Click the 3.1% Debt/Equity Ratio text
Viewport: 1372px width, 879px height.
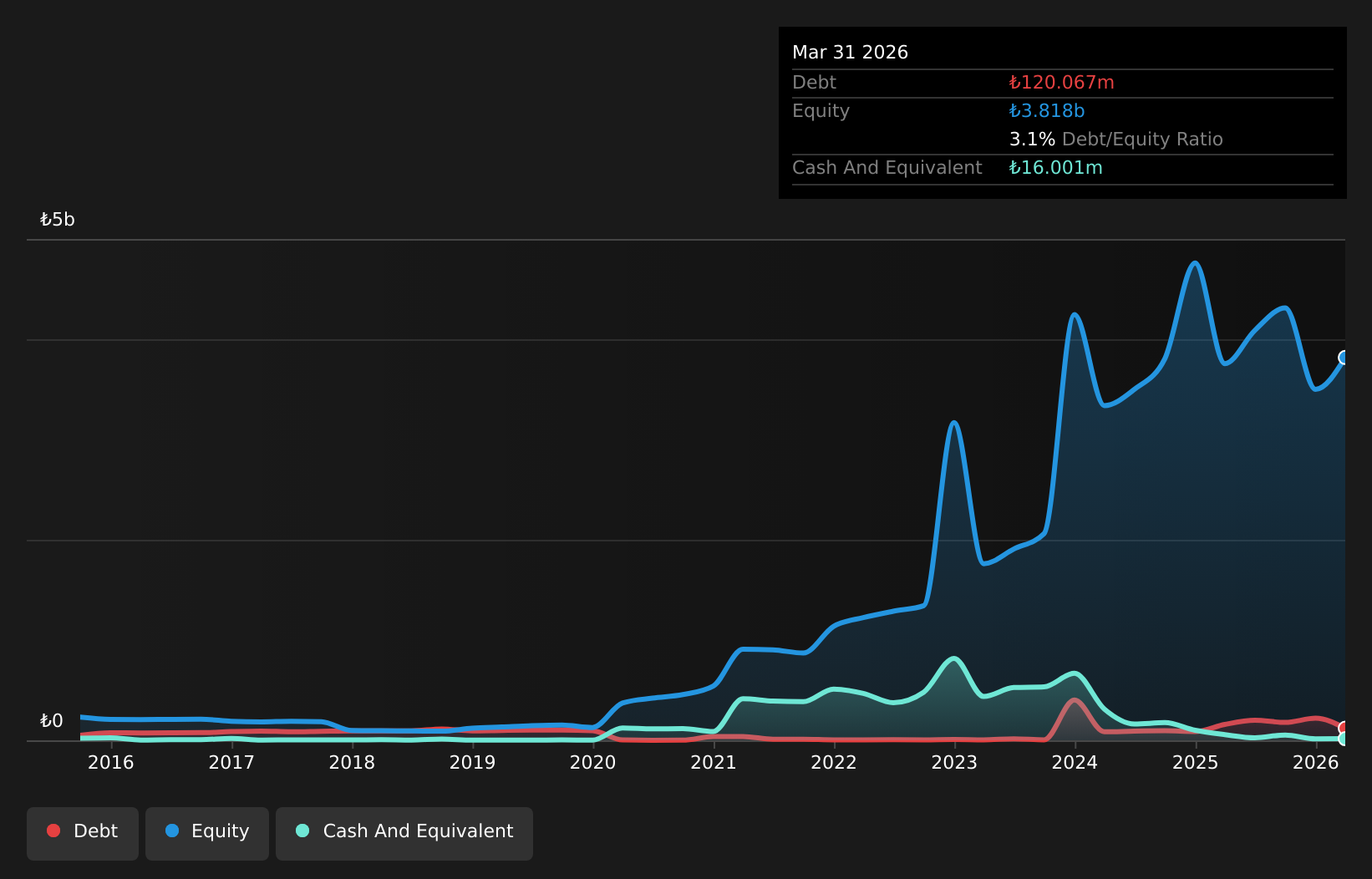pyautogui.click(x=1115, y=140)
